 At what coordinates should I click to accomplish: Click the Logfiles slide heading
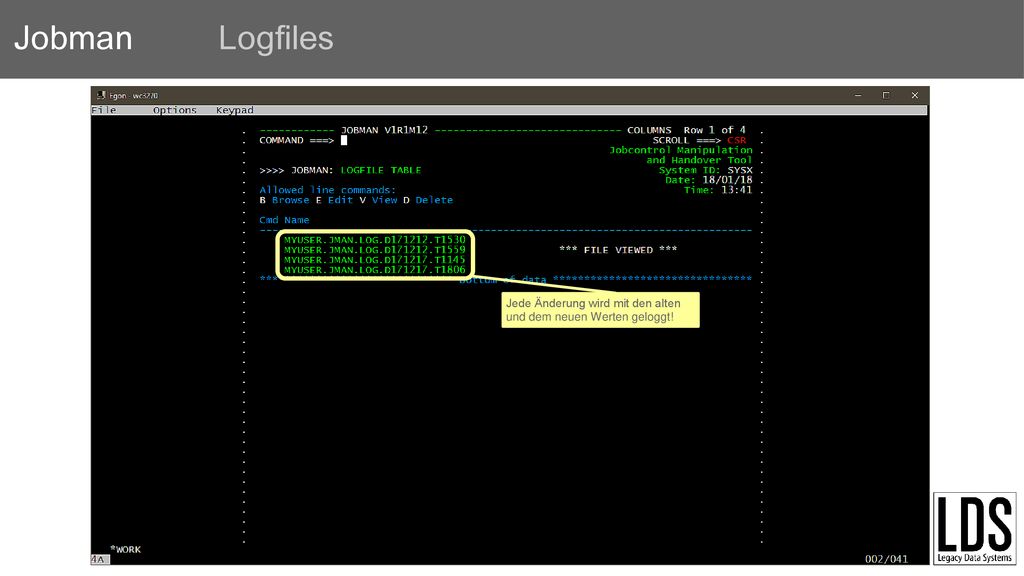(276, 38)
